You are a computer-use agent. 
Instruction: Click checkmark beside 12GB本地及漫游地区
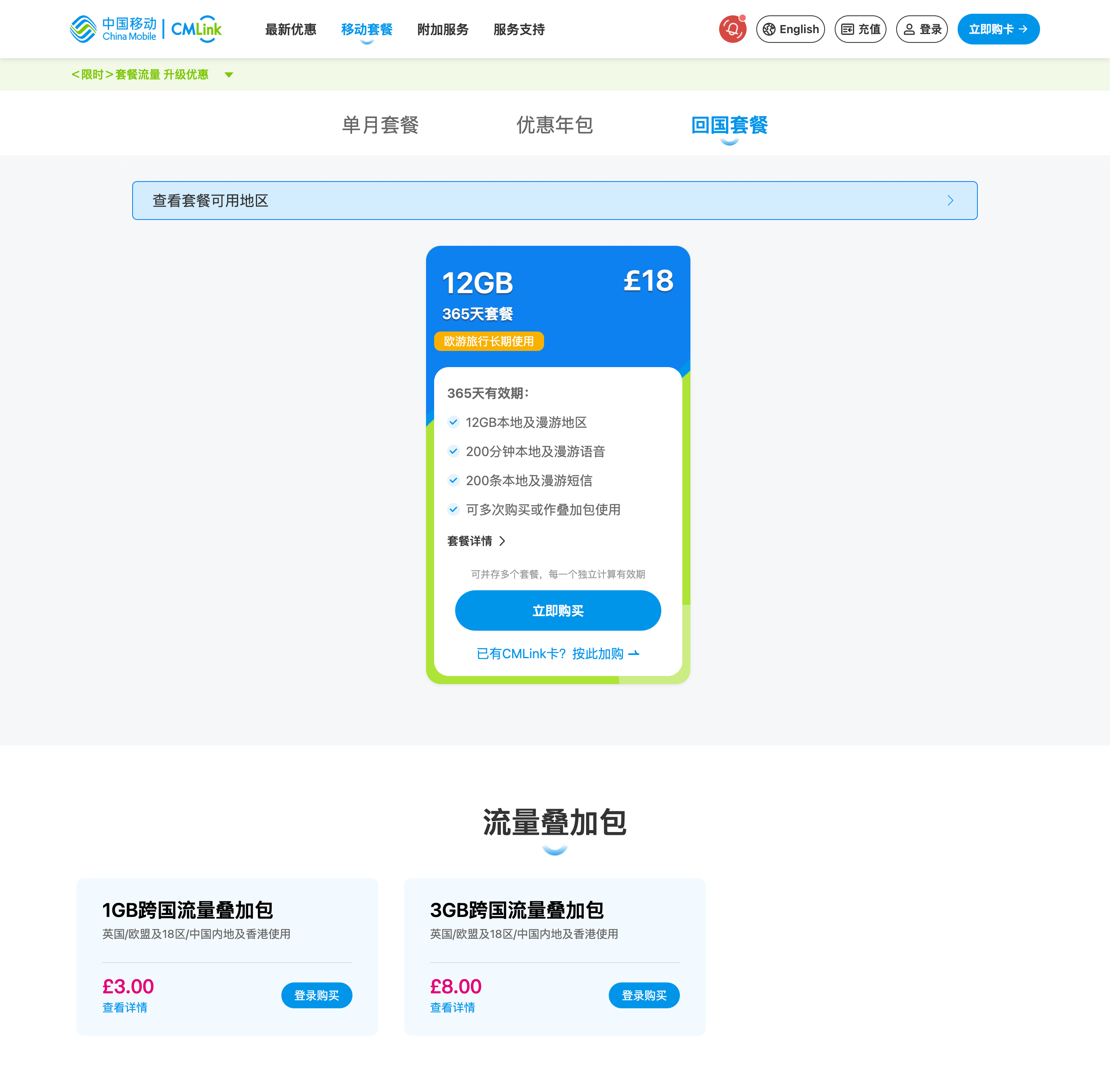tap(454, 422)
